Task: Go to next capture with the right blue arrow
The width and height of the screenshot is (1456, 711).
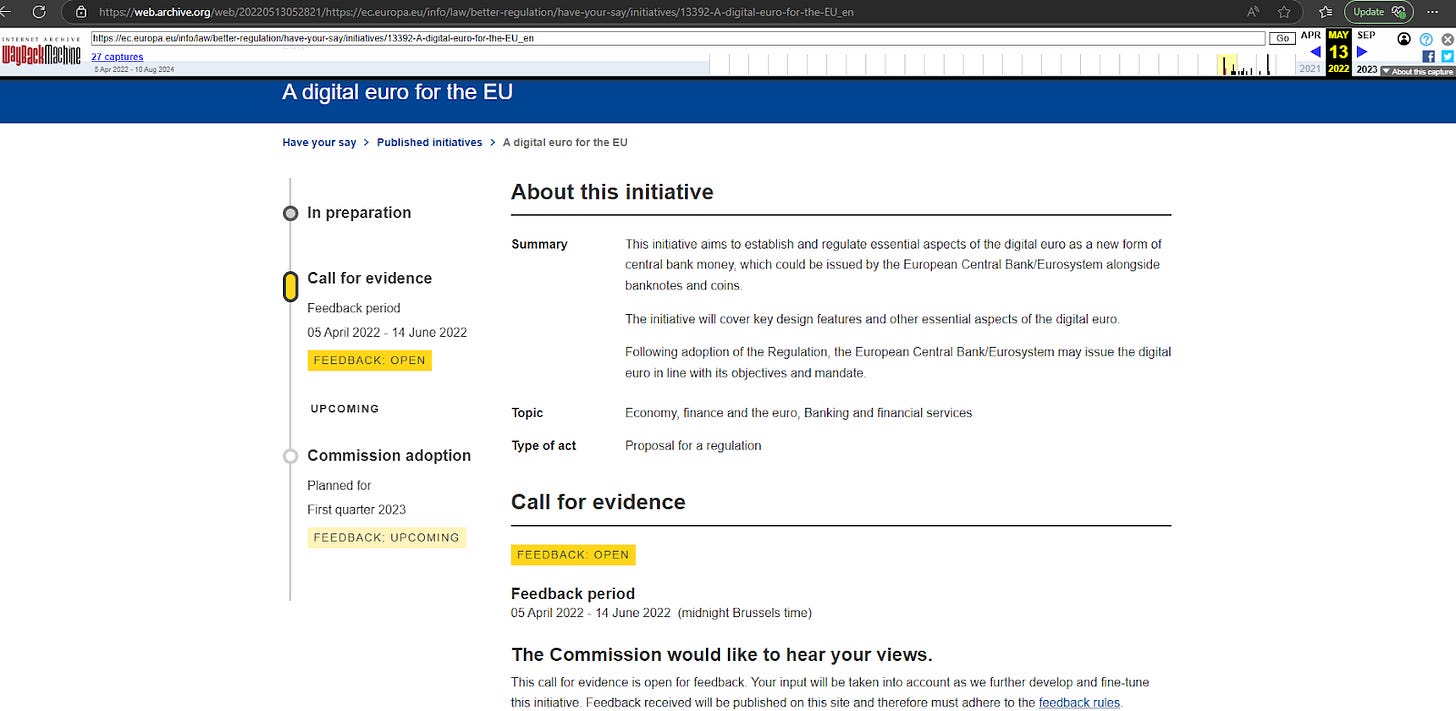Action: tap(1362, 52)
